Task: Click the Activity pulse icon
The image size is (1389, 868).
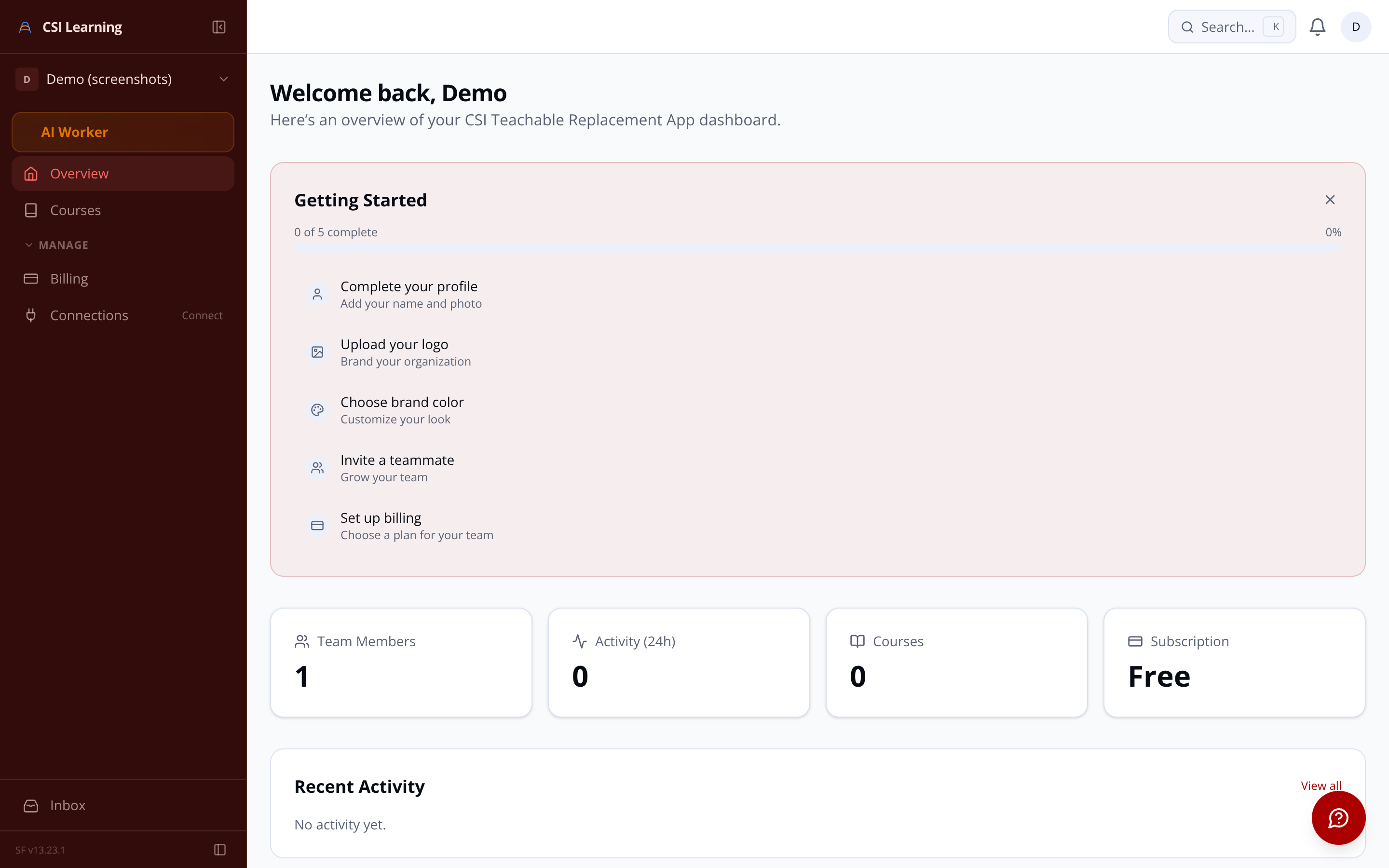Action: (580, 641)
